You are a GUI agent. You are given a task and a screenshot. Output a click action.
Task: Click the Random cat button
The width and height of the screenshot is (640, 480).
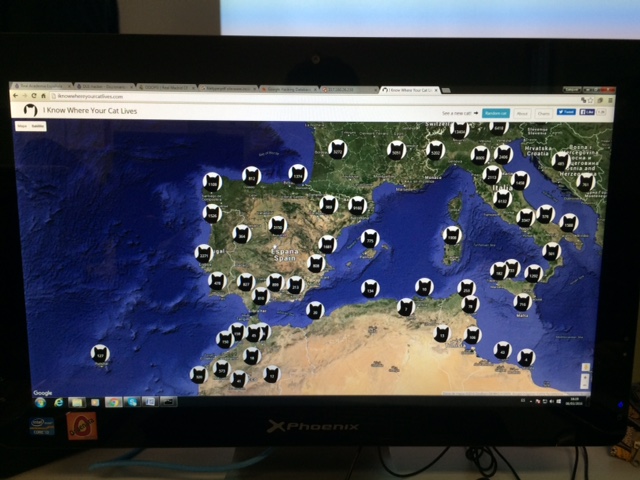point(496,113)
